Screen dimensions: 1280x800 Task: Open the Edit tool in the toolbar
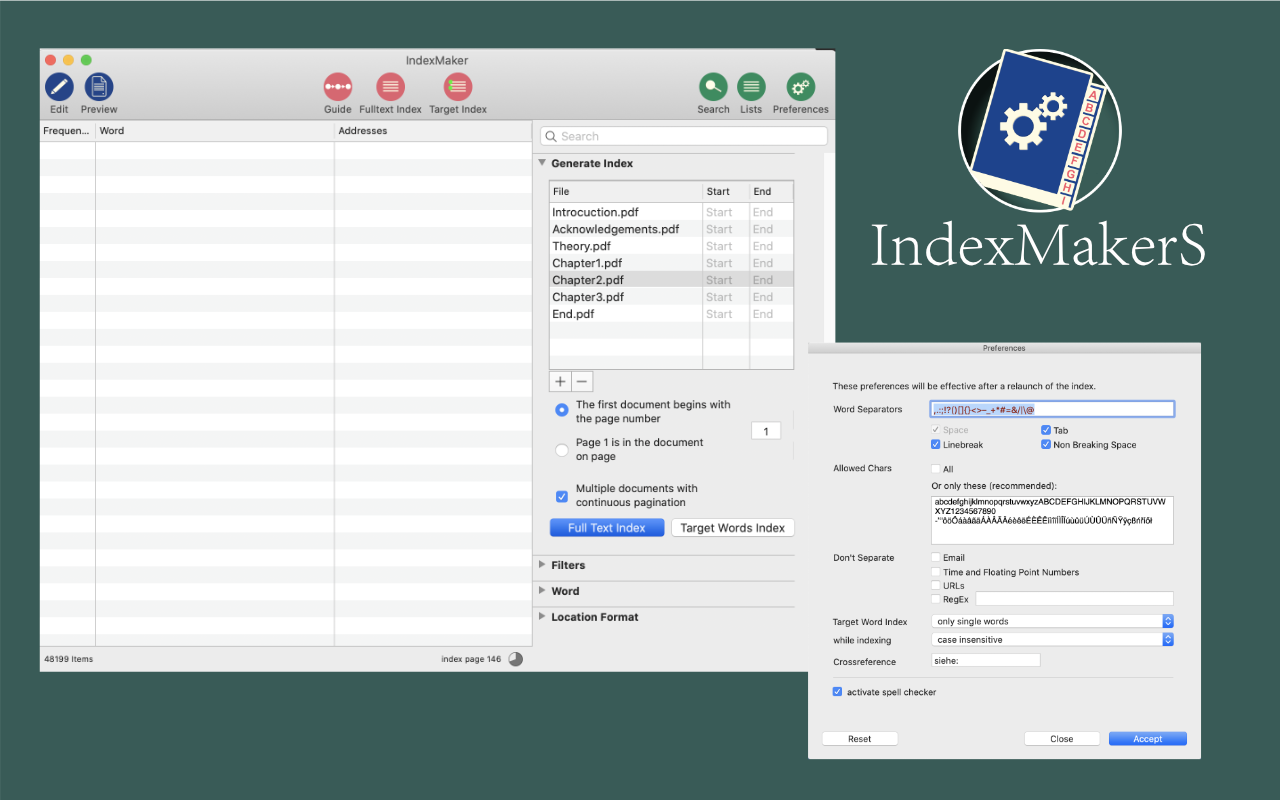(x=59, y=87)
